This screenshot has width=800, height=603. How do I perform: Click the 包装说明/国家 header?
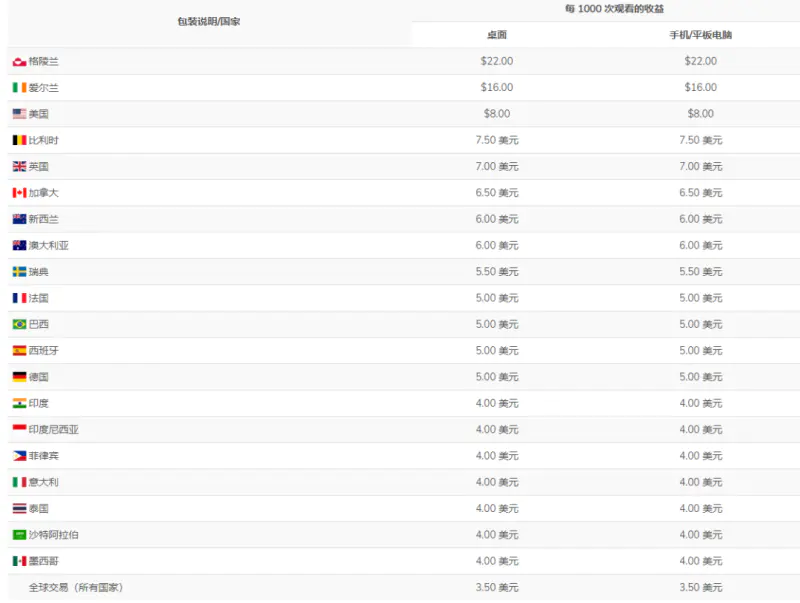click(x=208, y=21)
